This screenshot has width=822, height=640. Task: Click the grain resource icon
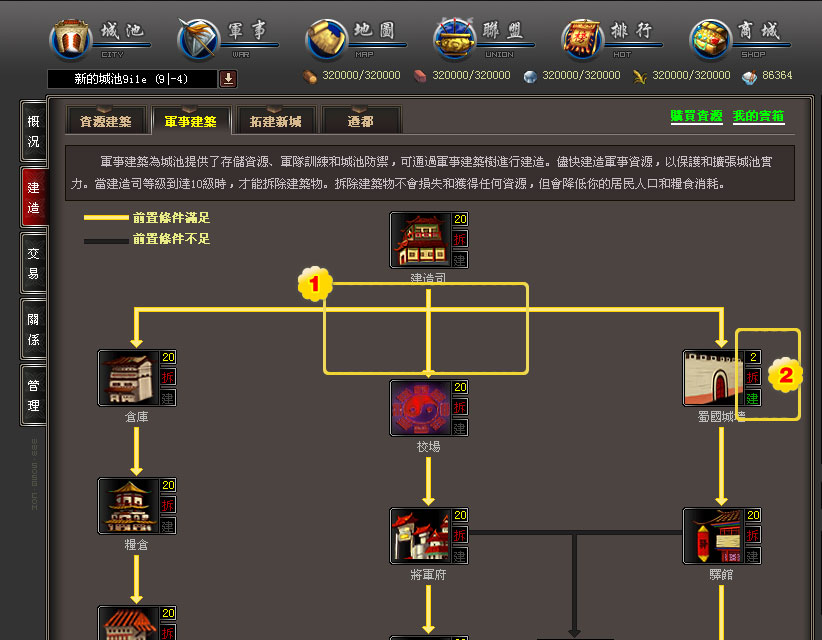coord(640,77)
